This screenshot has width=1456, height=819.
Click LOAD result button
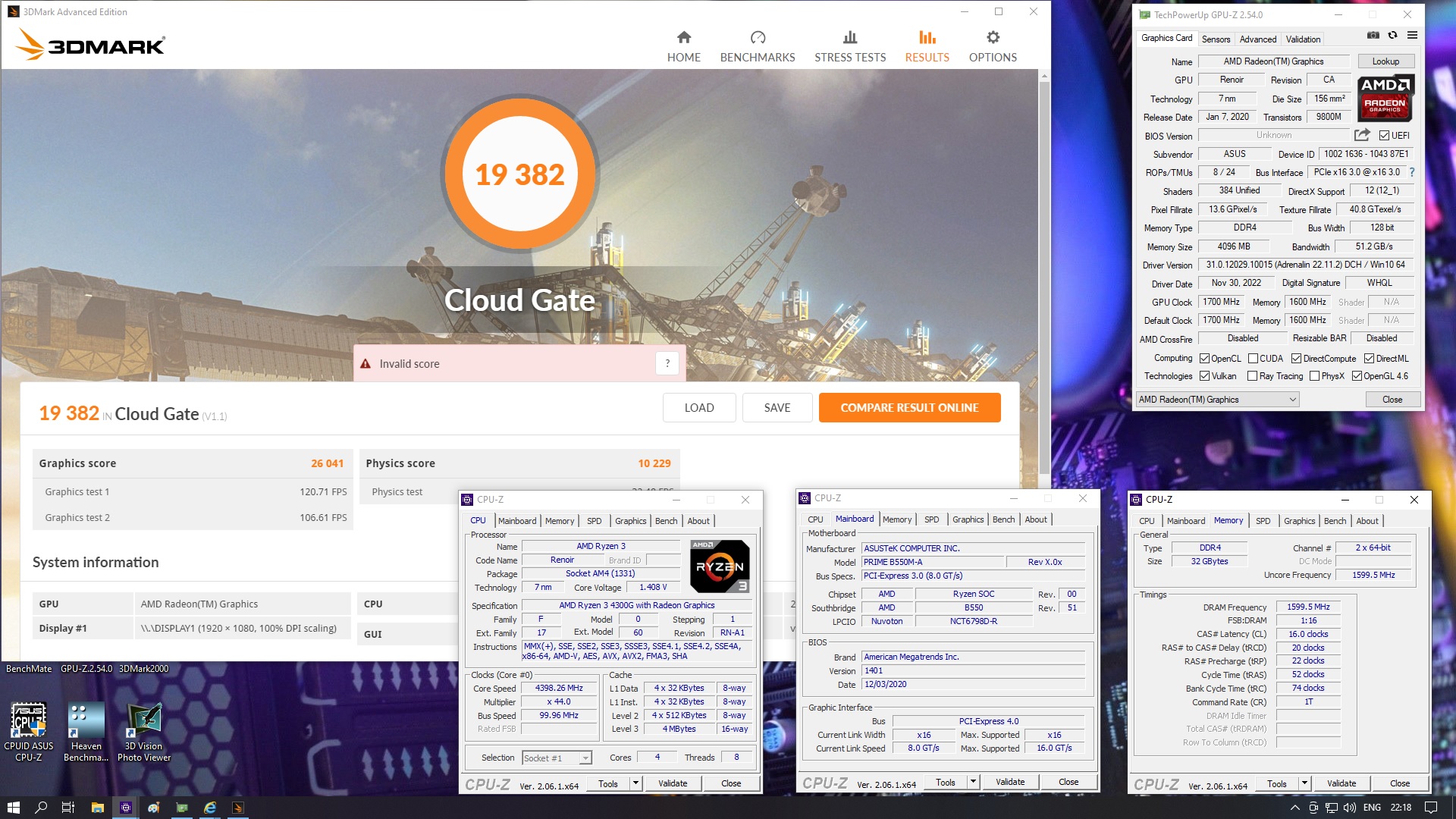699,407
